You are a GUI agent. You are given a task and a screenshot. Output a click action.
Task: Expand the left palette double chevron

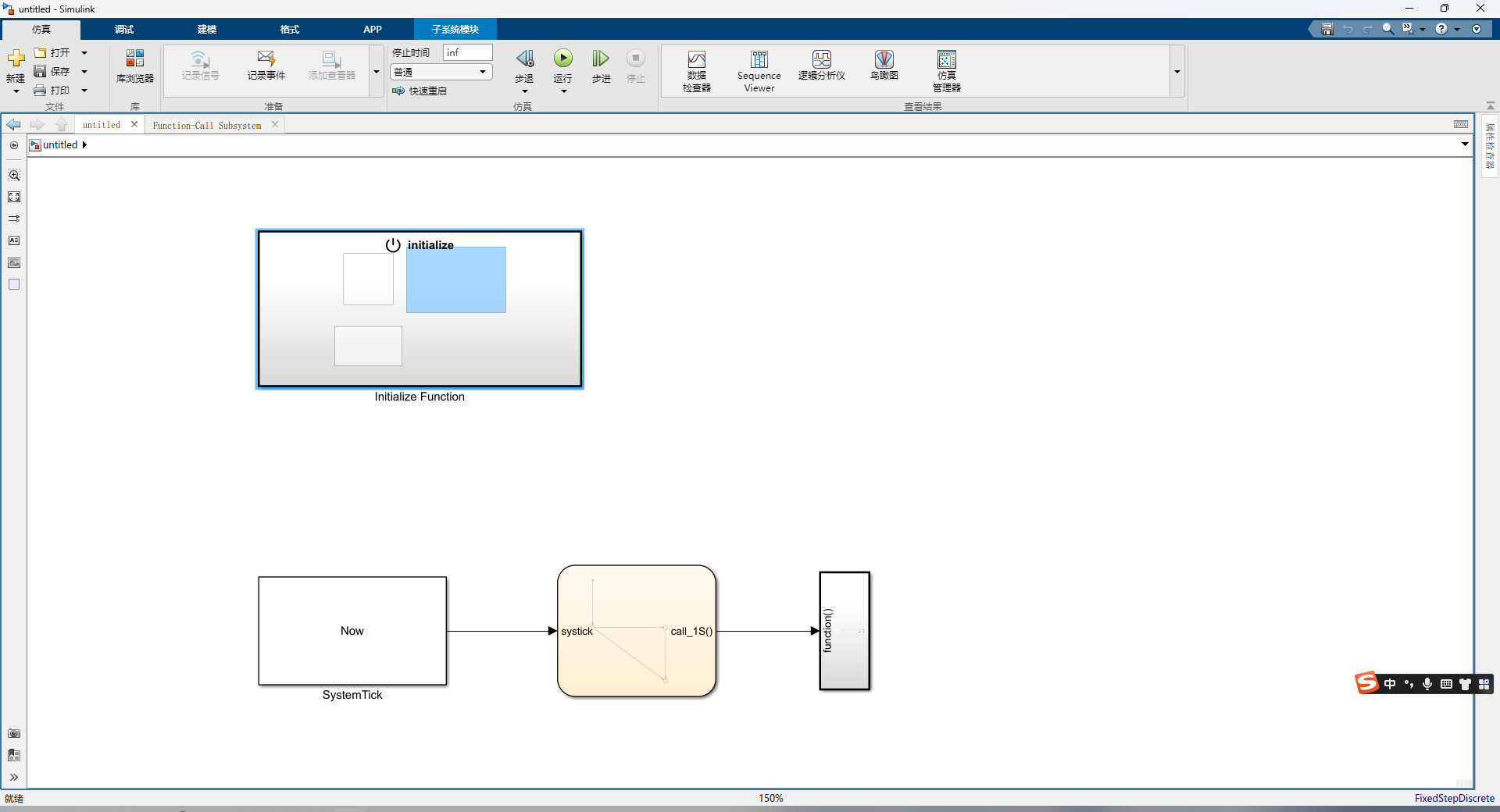pyautogui.click(x=14, y=777)
